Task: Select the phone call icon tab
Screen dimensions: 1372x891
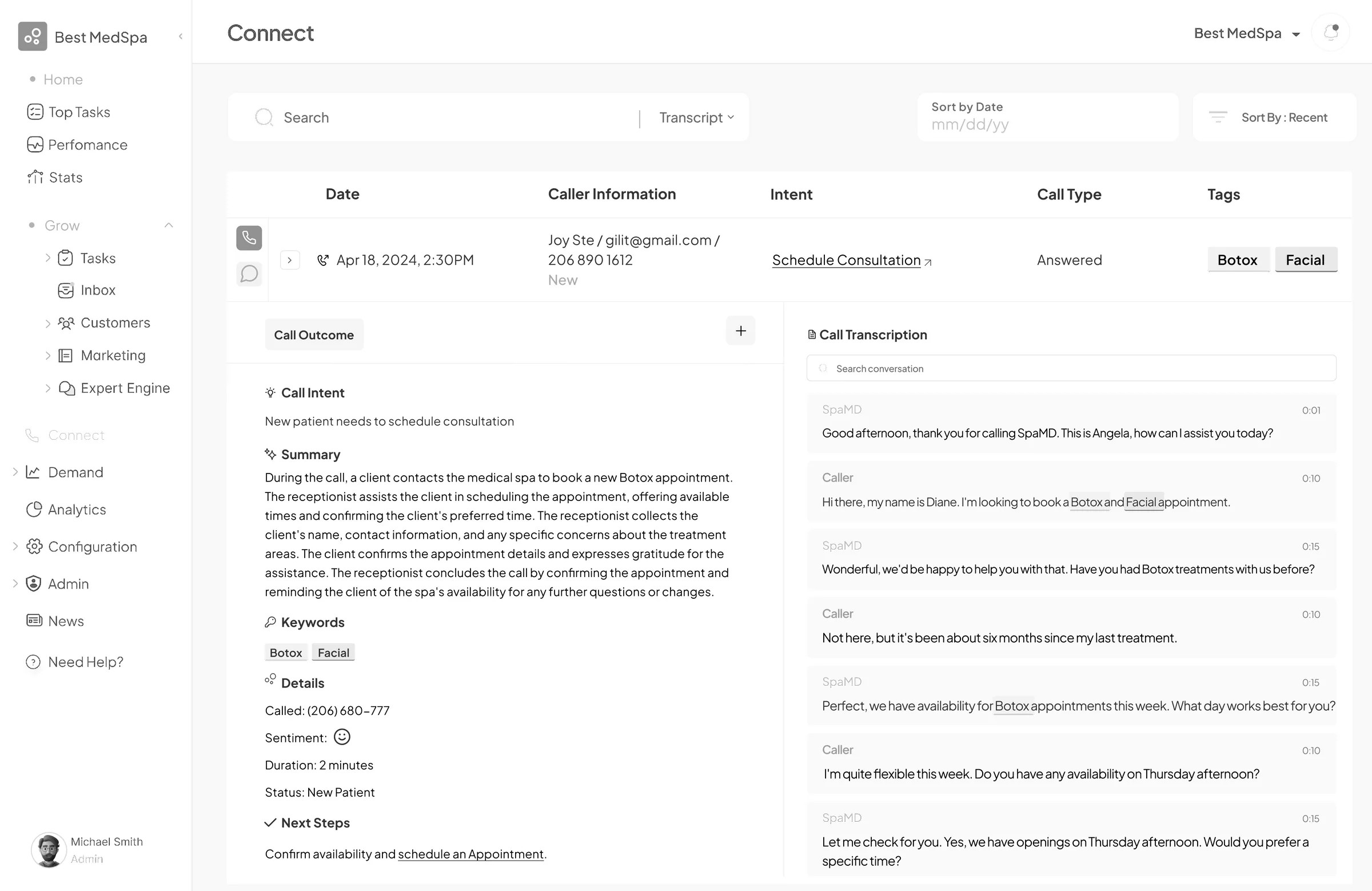Action: point(249,237)
